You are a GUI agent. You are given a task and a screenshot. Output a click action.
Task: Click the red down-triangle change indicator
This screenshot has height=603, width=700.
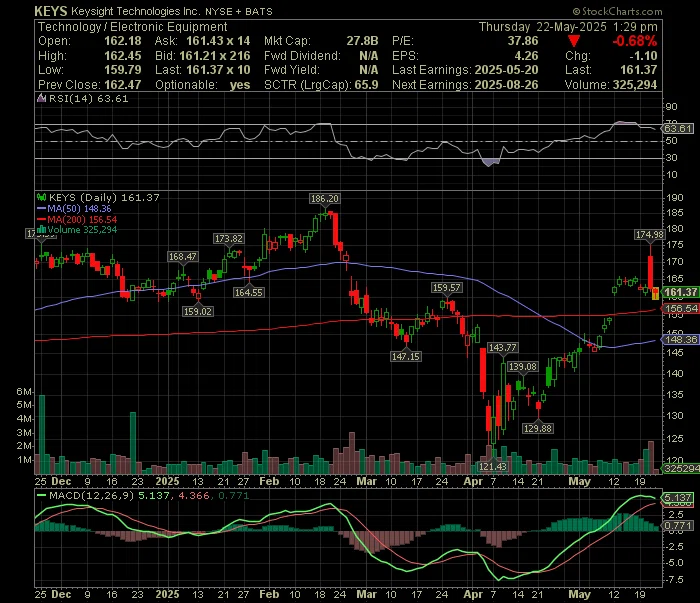(x=574, y=41)
